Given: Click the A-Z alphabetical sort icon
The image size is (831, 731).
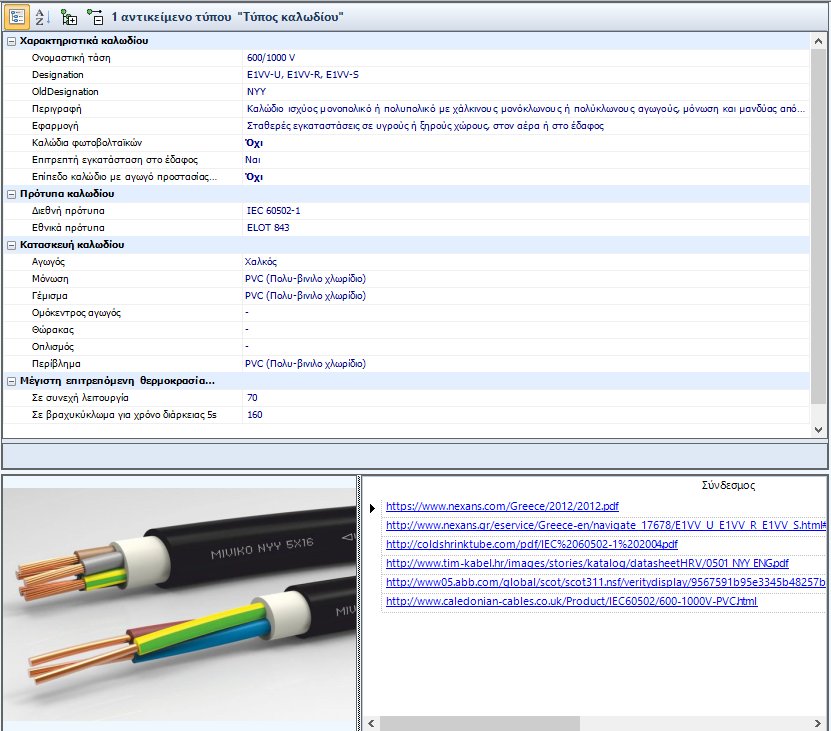Looking at the screenshot, I should (43, 16).
